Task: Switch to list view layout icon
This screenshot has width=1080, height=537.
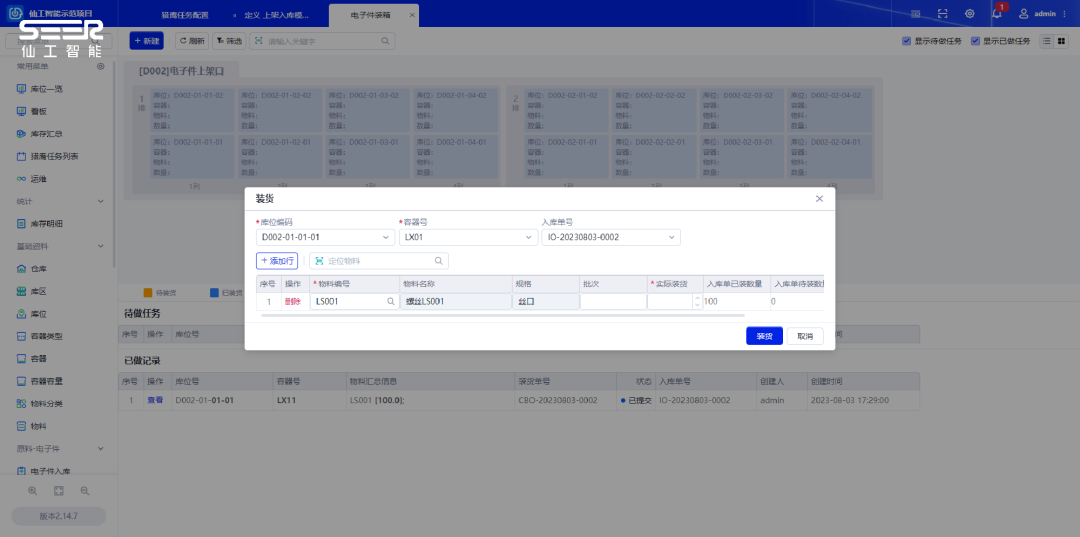Action: [1048, 41]
